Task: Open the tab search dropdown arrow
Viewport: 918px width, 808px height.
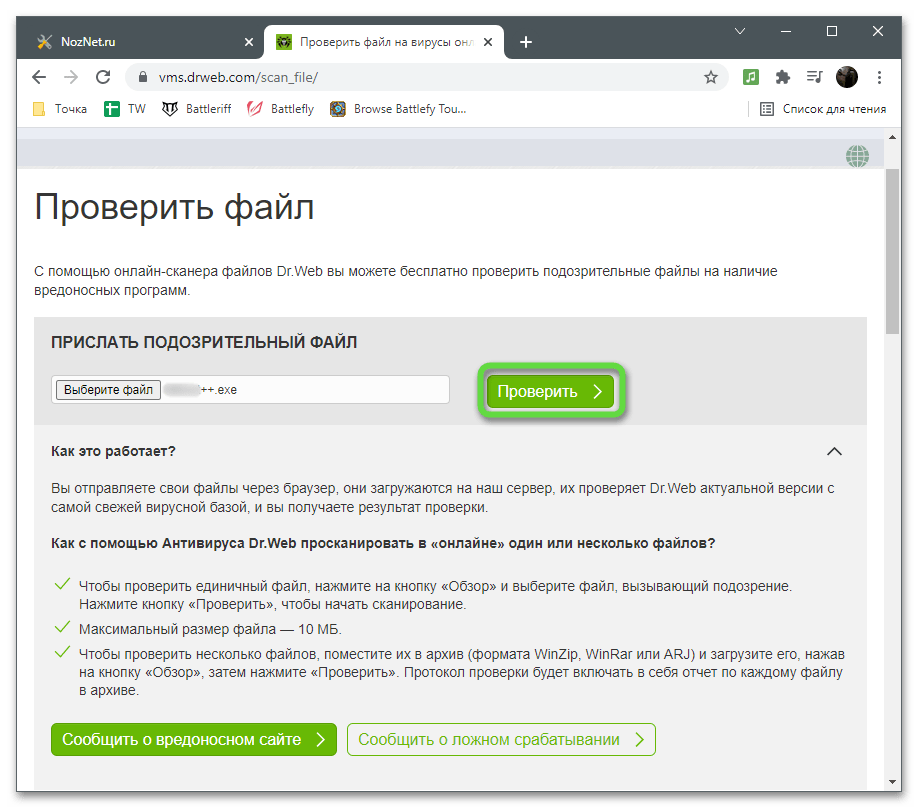Action: click(x=740, y=31)
